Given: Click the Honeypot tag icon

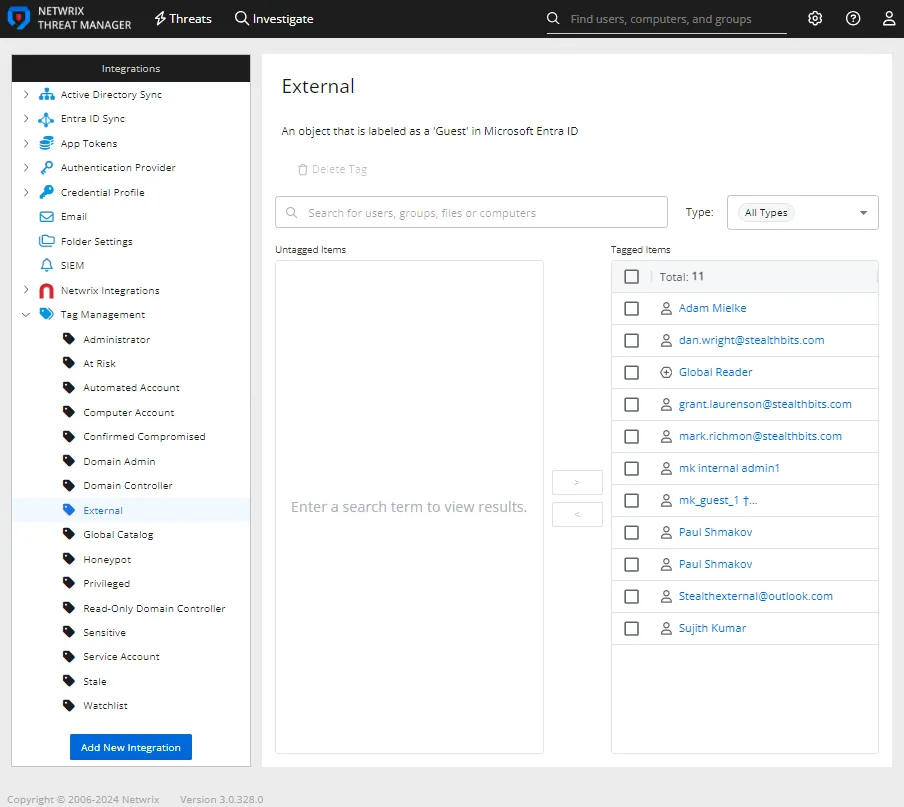Looking at the screenshot, I should [x=69, y=559].
